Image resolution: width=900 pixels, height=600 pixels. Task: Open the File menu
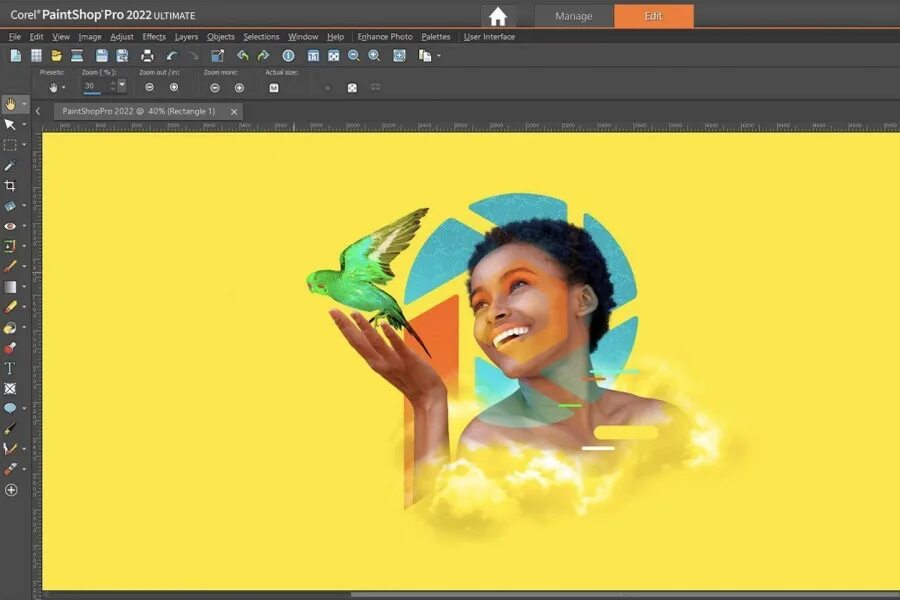(x=14, y=36)
